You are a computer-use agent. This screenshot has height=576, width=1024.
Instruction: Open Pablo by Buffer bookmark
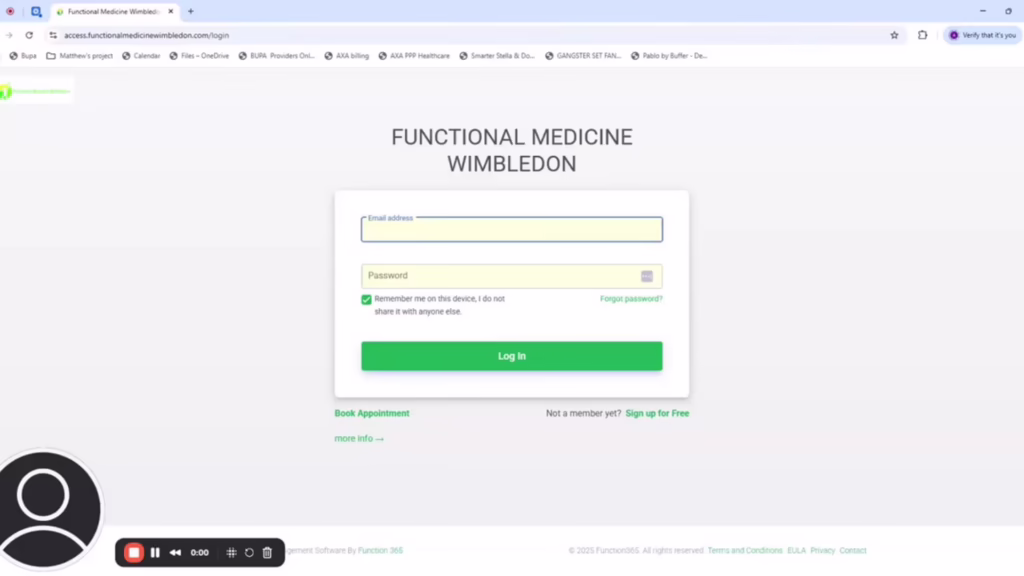pos(669,56)
